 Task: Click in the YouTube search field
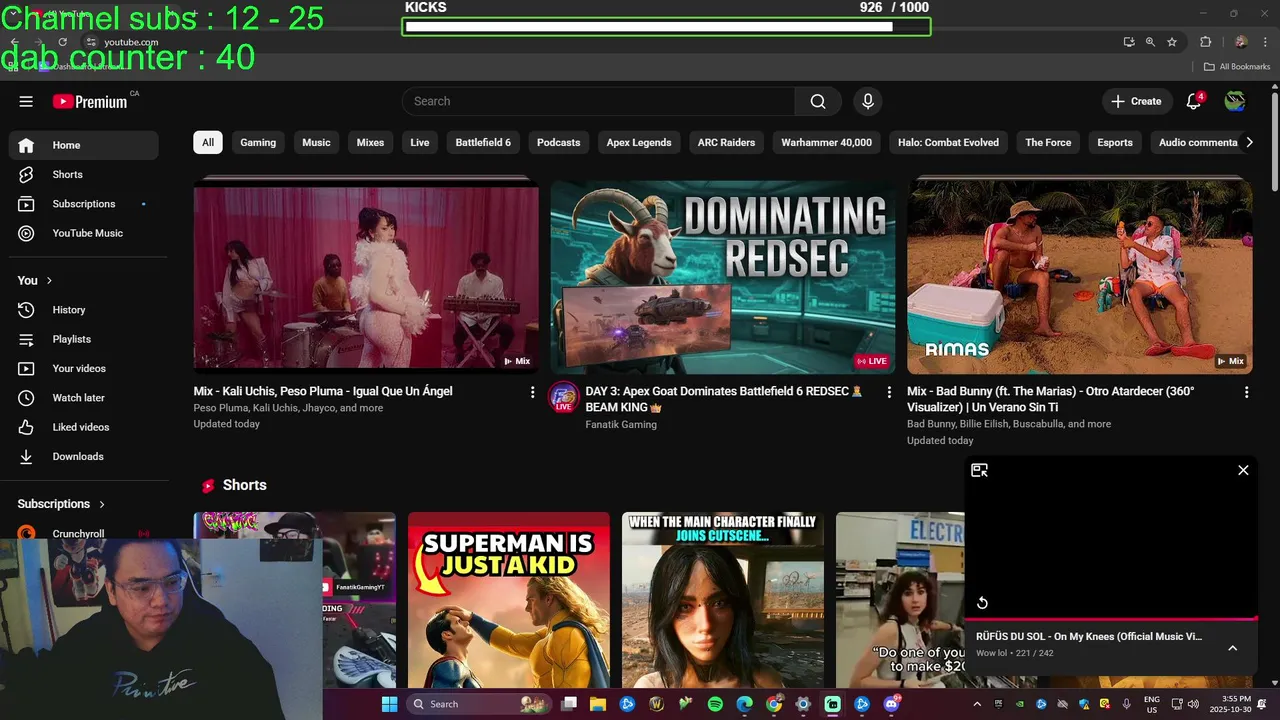tap(599, 101)
